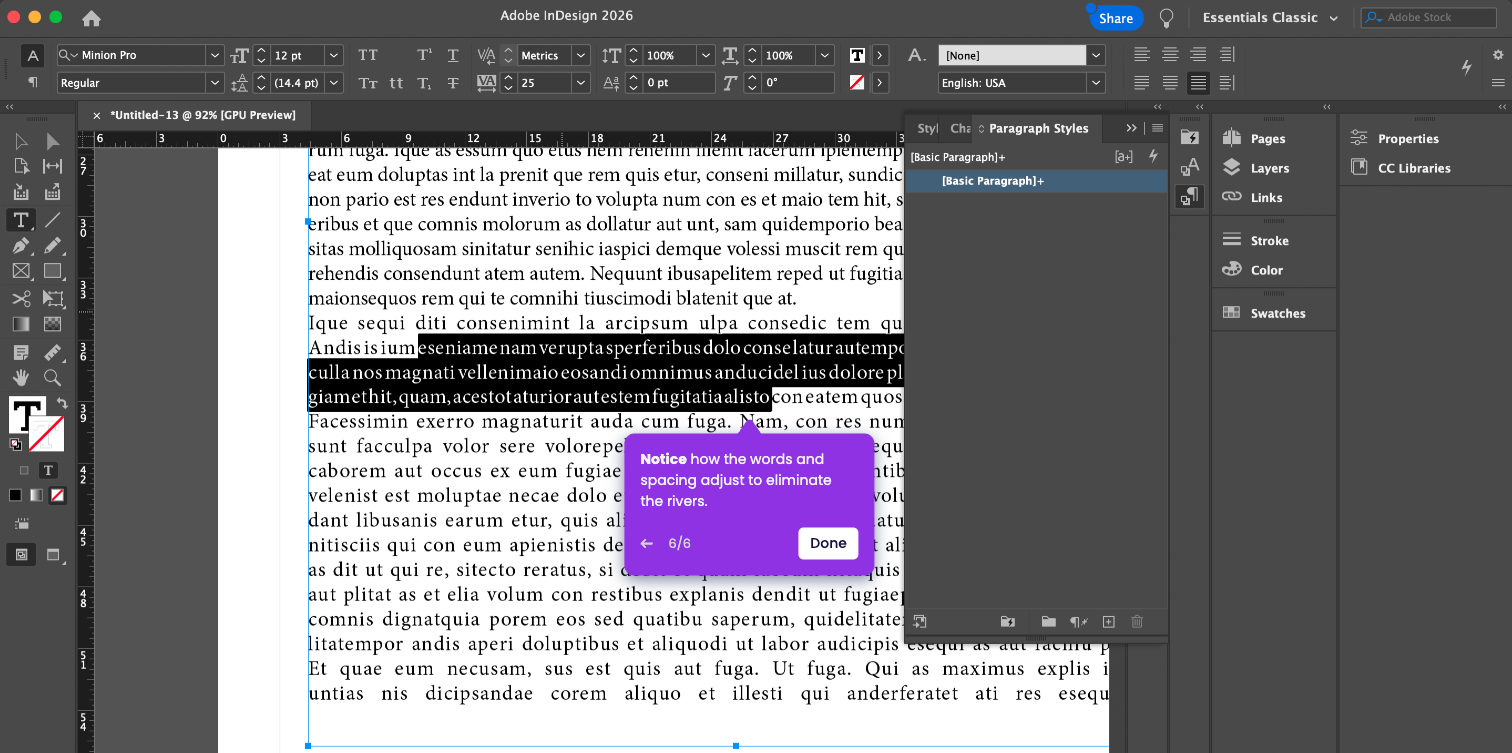Select the Pen tool
1512x753 pixels.
[21, 245]
